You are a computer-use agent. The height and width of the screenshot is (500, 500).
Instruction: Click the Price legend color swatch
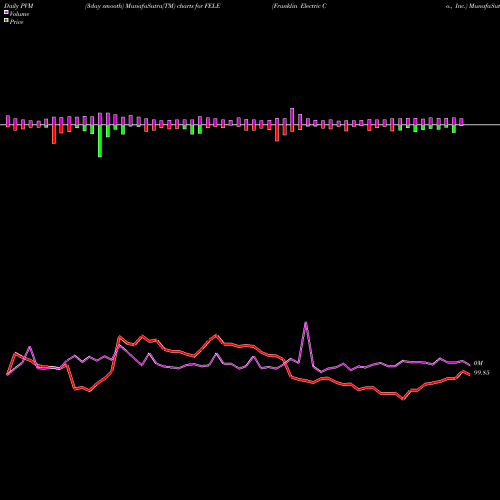6,21
